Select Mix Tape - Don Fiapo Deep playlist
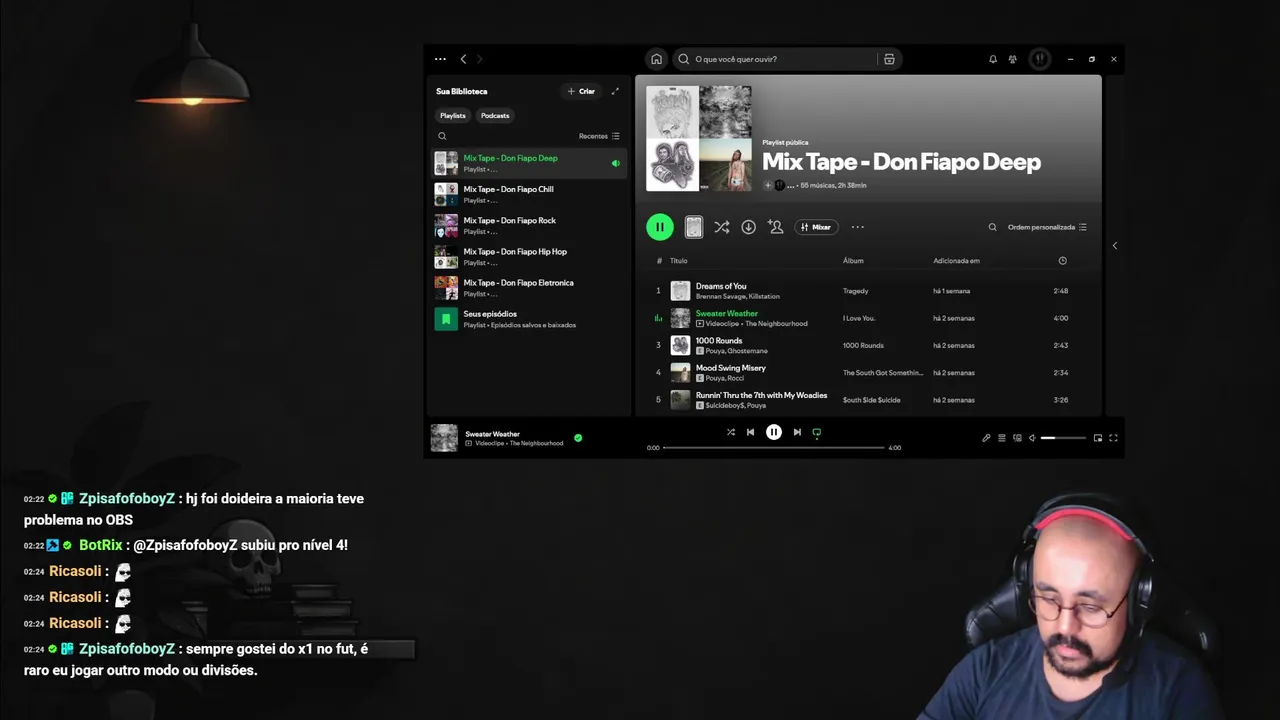 pos(529,163)
